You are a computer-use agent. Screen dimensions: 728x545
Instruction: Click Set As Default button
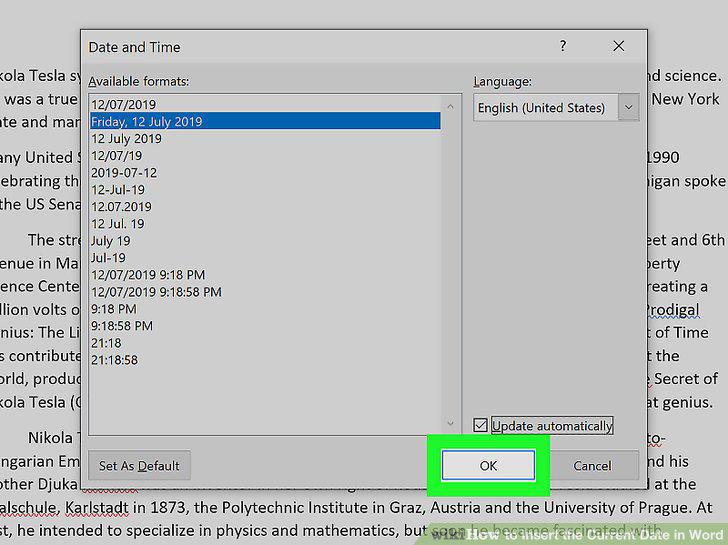click(x=139, y=465)
